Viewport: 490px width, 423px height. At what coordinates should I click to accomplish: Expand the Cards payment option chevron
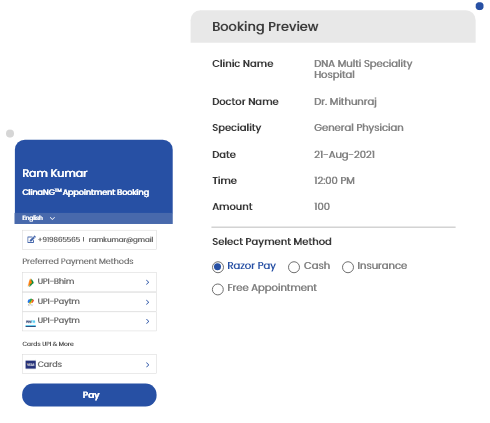pyautogui.click(x=147, y=365)
